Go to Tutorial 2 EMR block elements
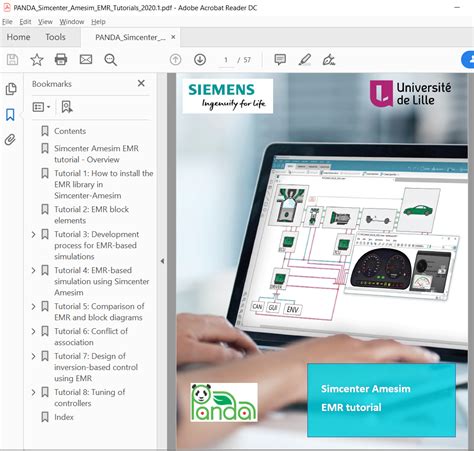The width and height of the screenshot is (474, 451). click(x=91, y=215)
